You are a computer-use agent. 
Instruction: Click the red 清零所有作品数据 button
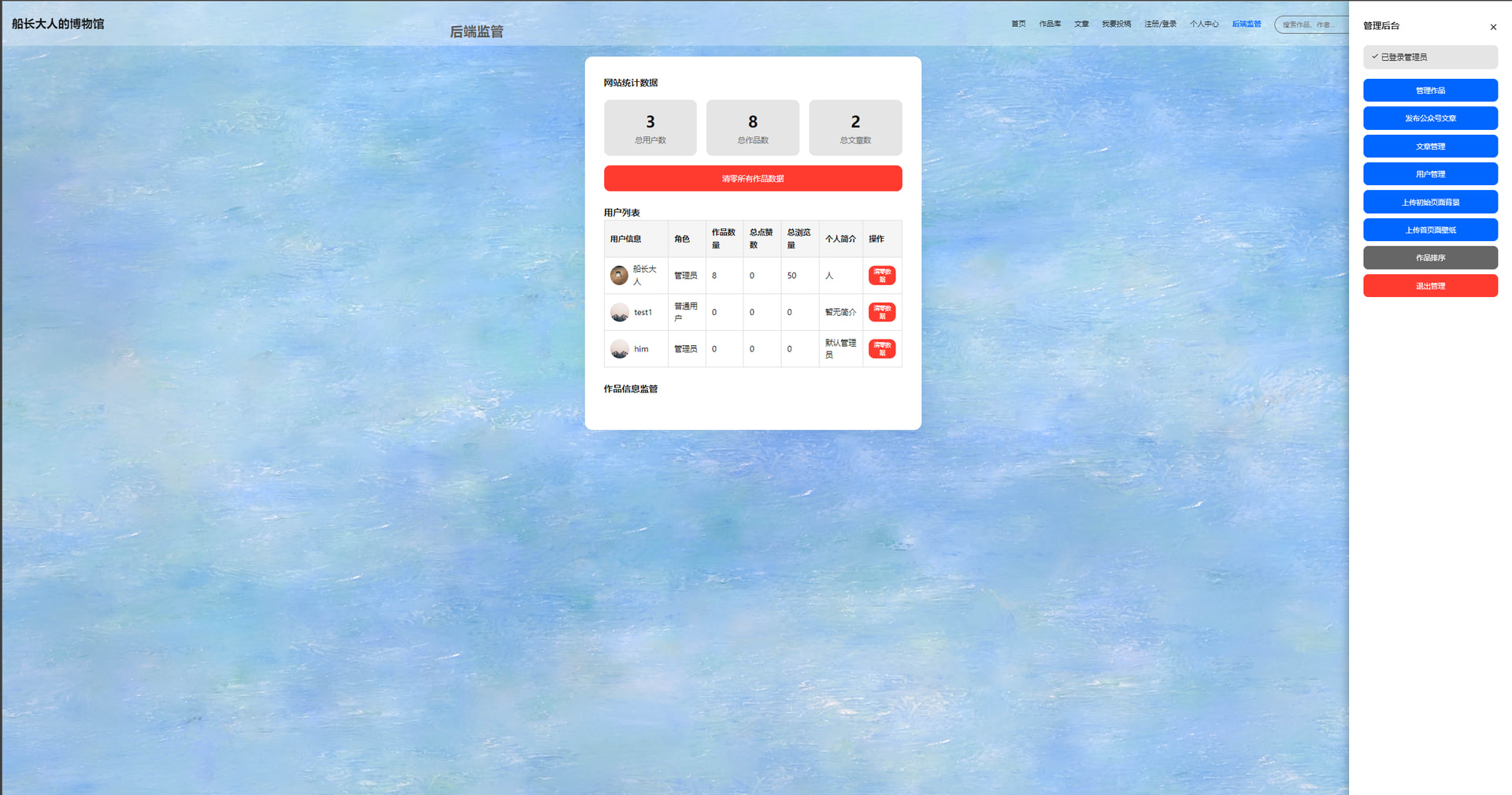[x=753, y=178]
